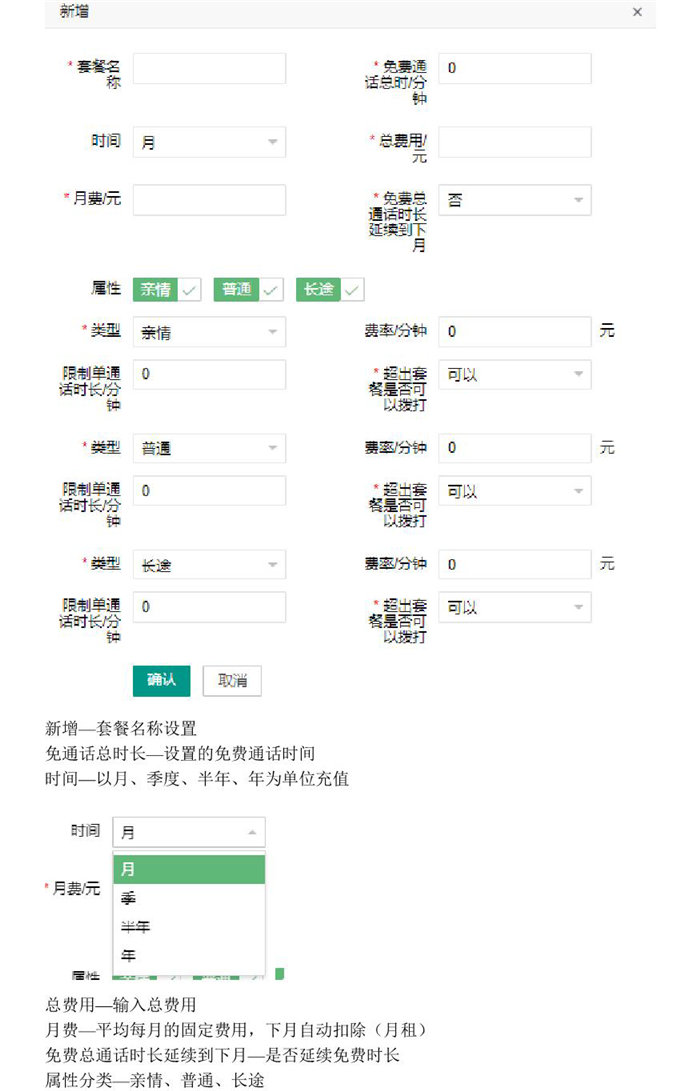This screenshot has width=700, height=1091.
Task: Expand the 类型 dropdown showing 长途
Action: coord(209,565)
